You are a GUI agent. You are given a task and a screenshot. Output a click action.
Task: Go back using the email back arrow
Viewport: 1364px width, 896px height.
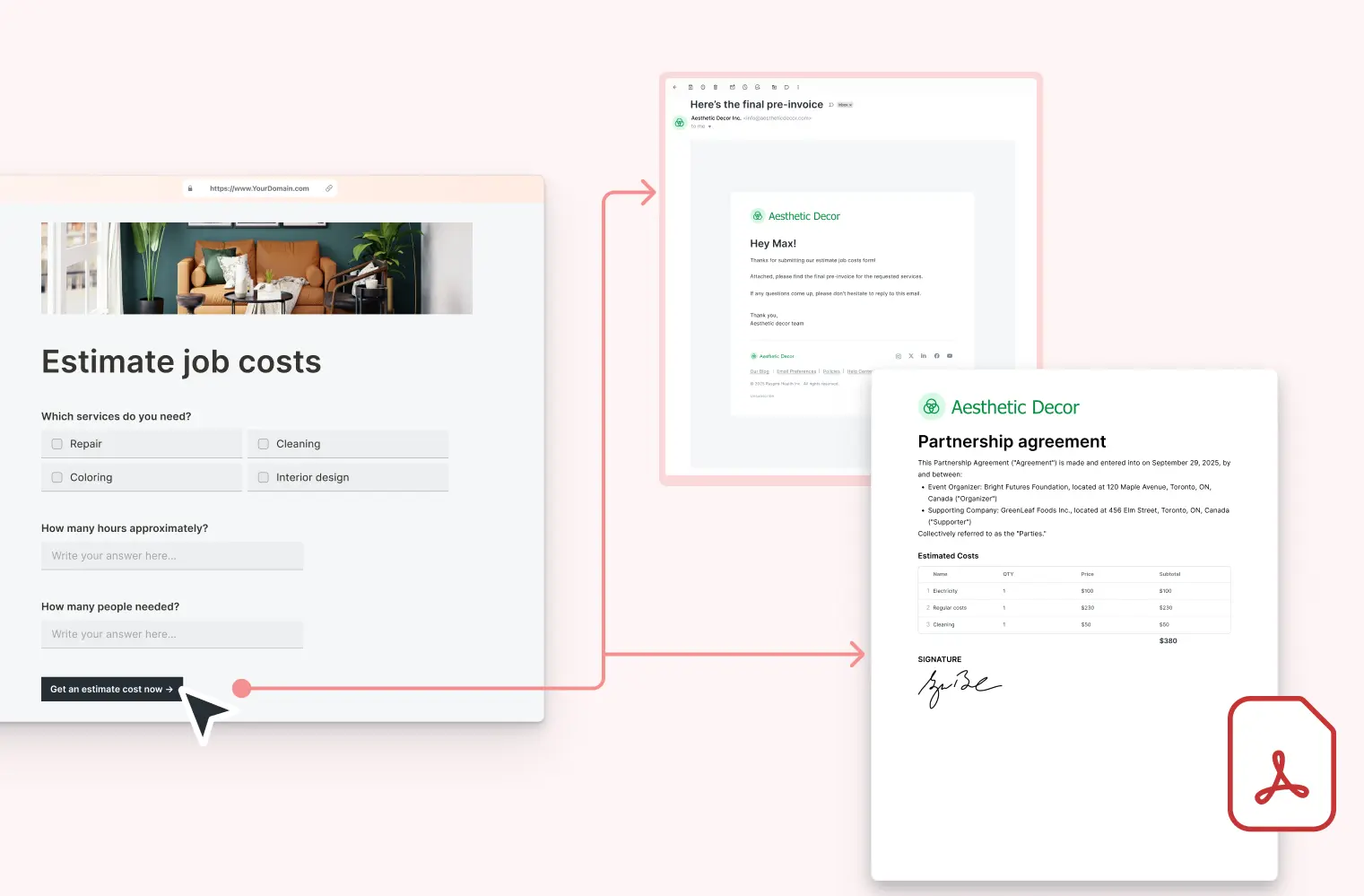[x=674, y=87]
